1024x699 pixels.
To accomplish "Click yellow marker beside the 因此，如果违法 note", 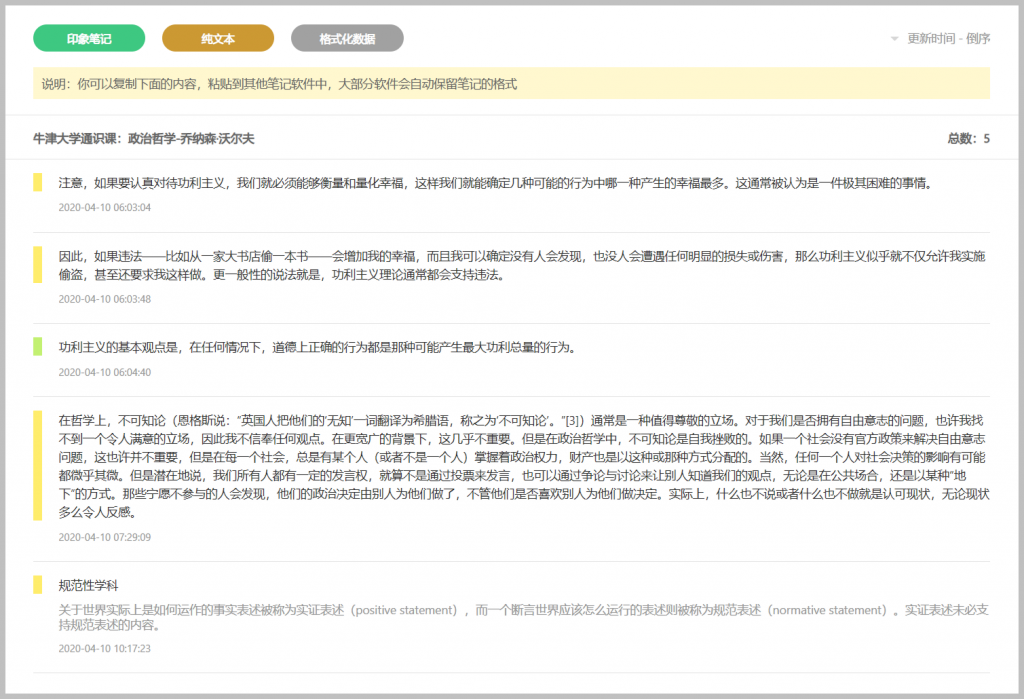I will click(x=37, y=264).
